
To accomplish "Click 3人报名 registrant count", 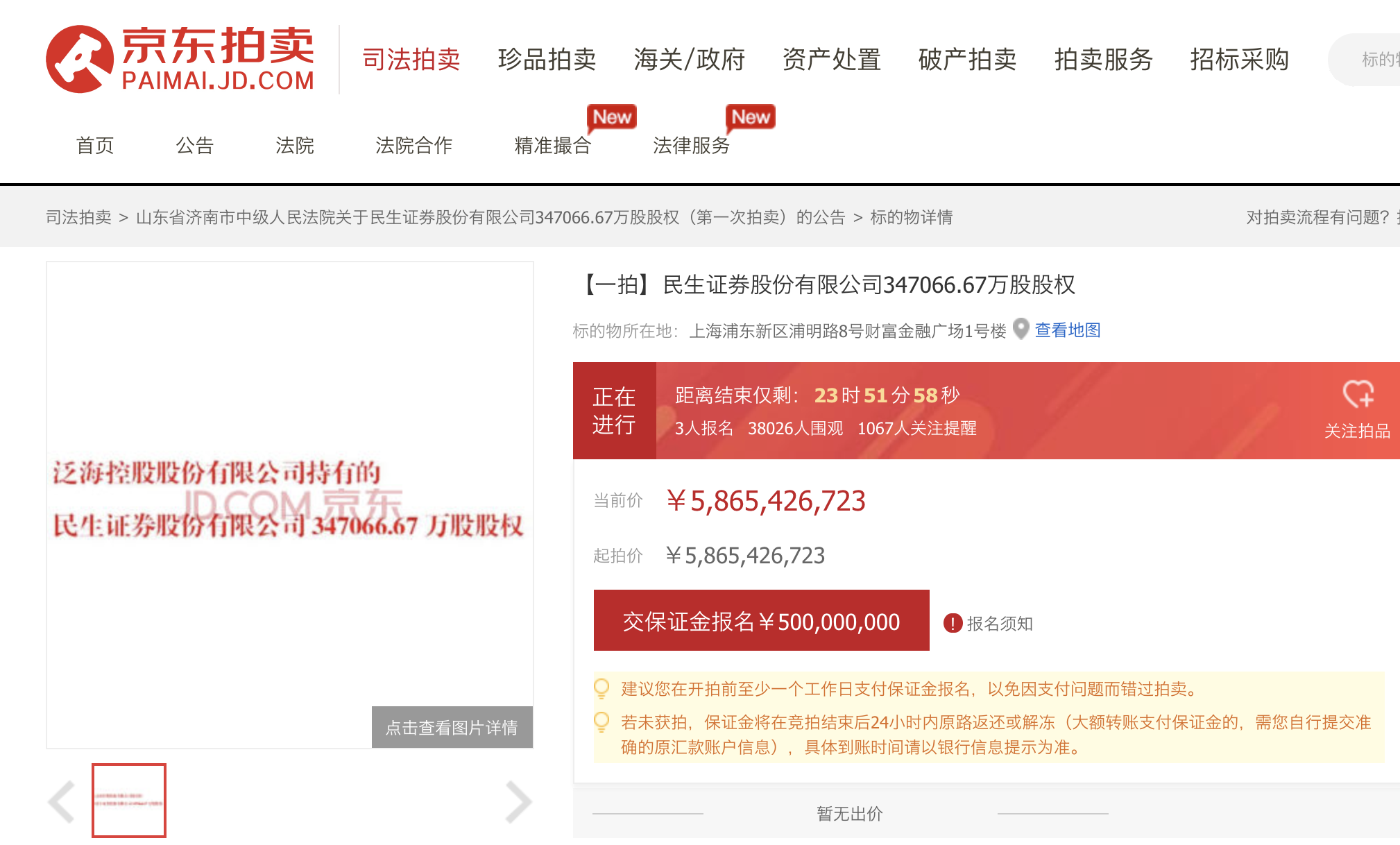I will (x=704, y=429).
